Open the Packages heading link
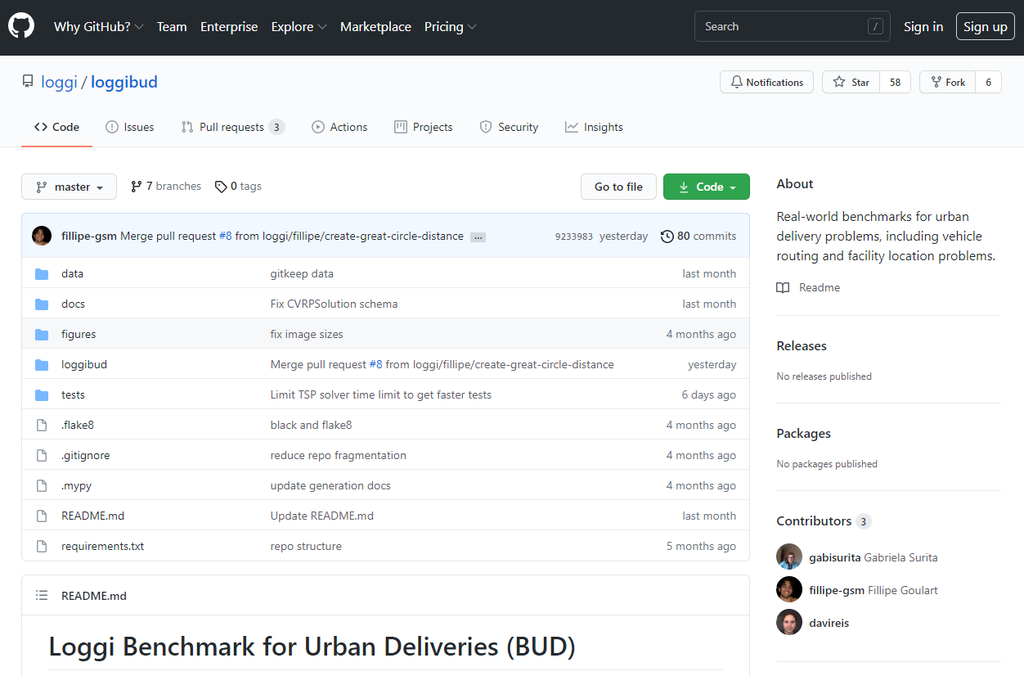The height and width of the screenshot is (676, 1024). pos(803,434)
